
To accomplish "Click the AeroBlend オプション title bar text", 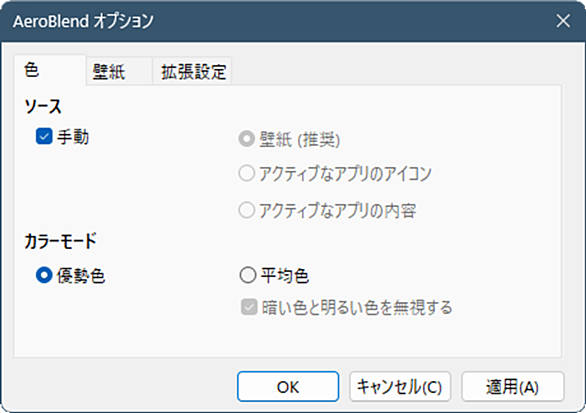I will [x=83, y=21].
